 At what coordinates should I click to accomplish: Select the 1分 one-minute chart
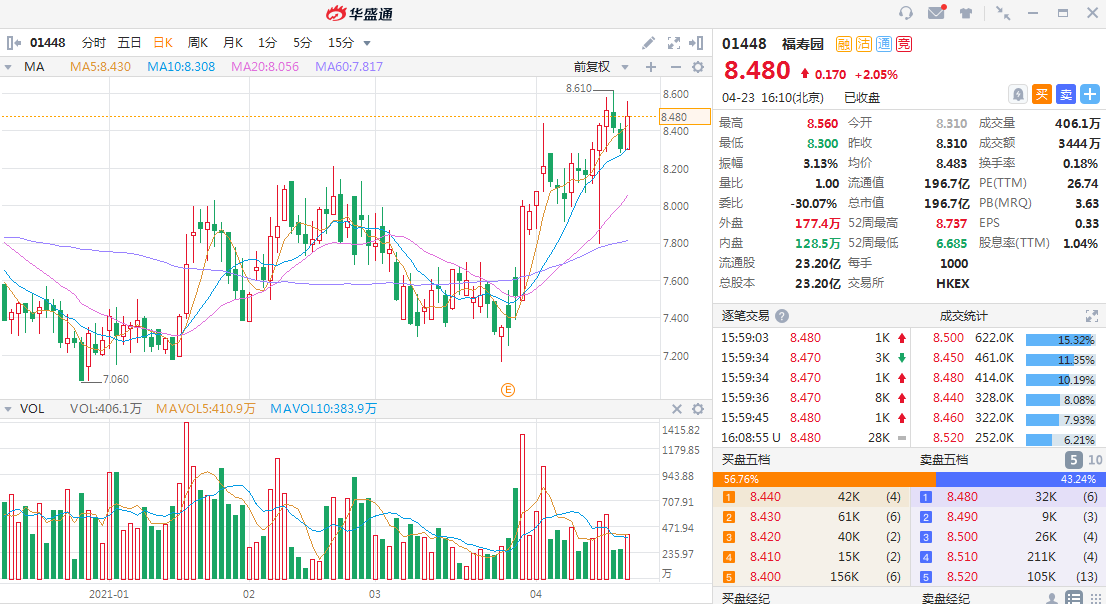coord(267,43)
